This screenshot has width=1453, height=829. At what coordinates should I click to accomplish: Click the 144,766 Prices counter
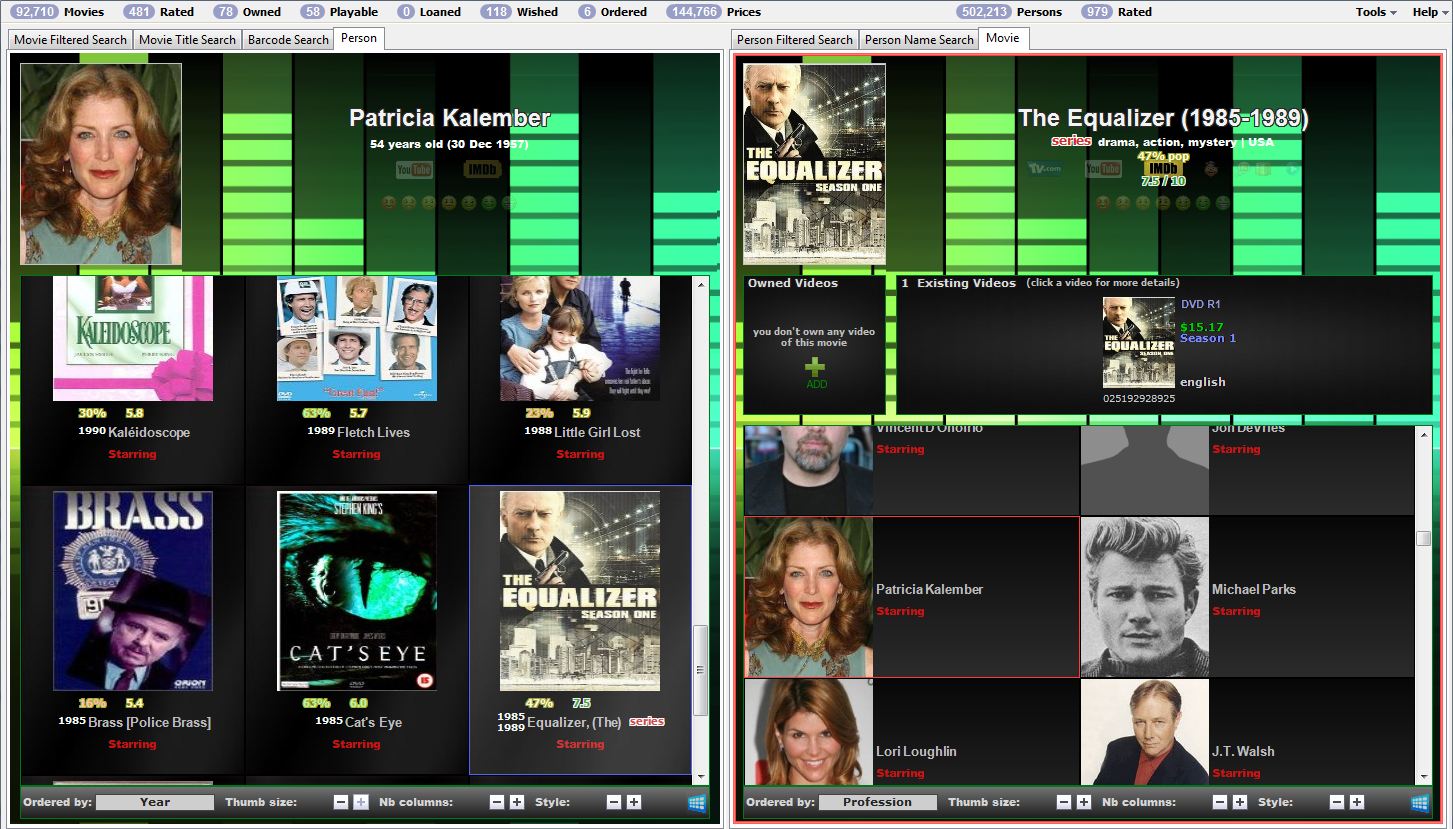click(714, 12)
